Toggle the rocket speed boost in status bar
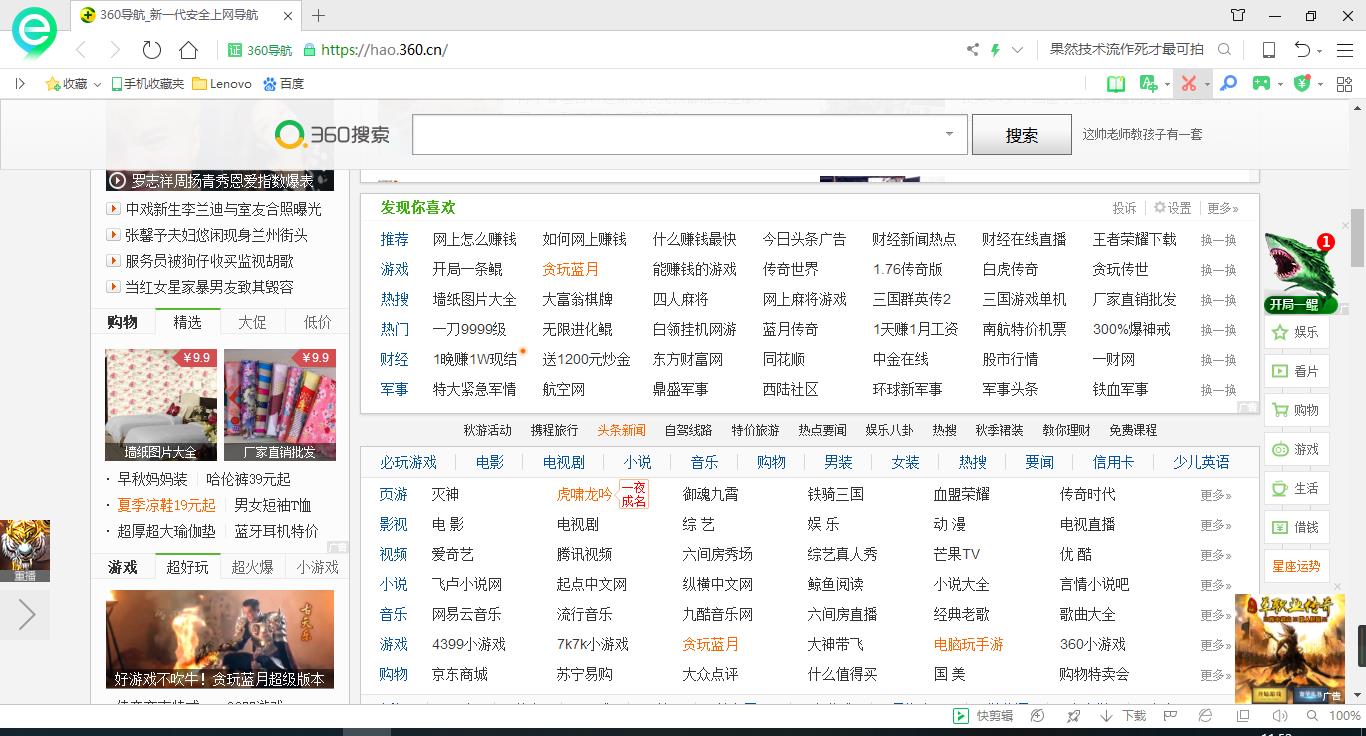 tap(1073, 715)
